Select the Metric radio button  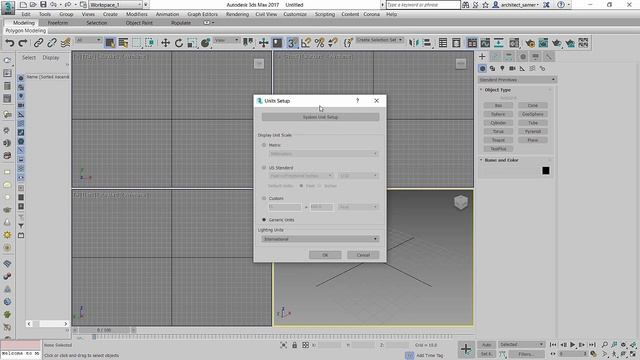click(x=264, y=145)
